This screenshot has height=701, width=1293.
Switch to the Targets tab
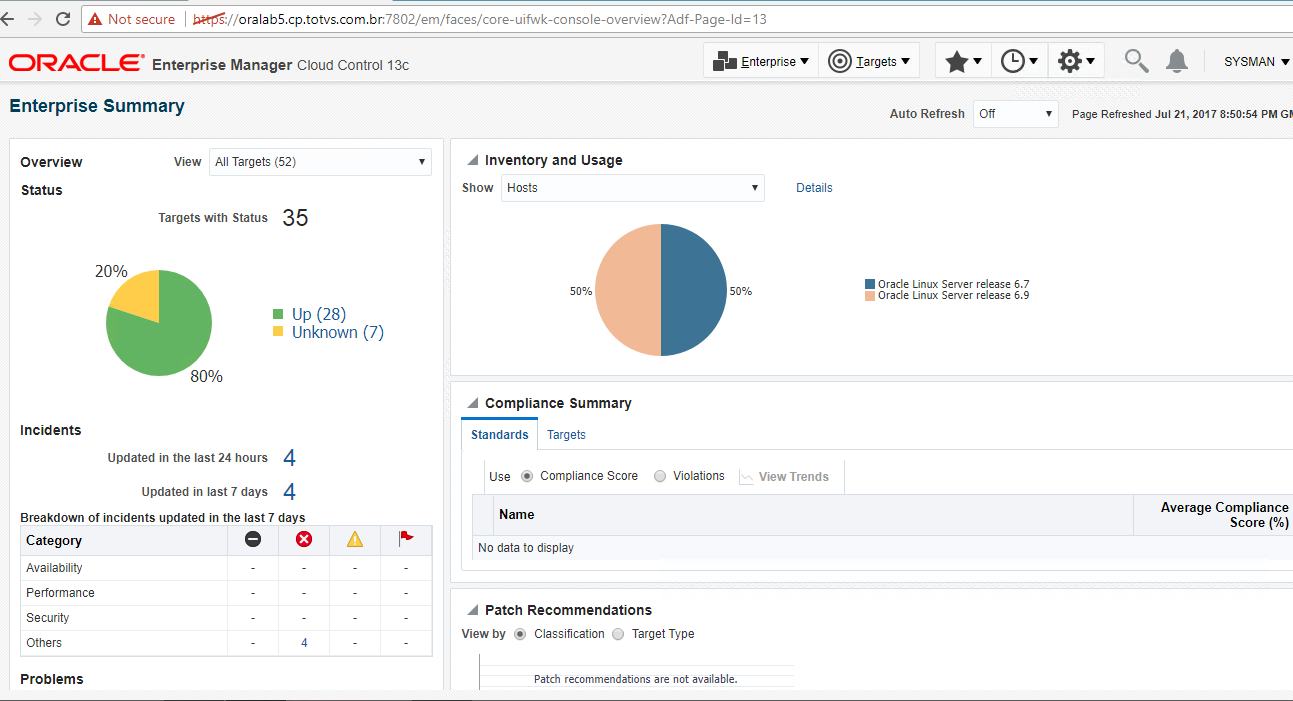tap(566, 434)
